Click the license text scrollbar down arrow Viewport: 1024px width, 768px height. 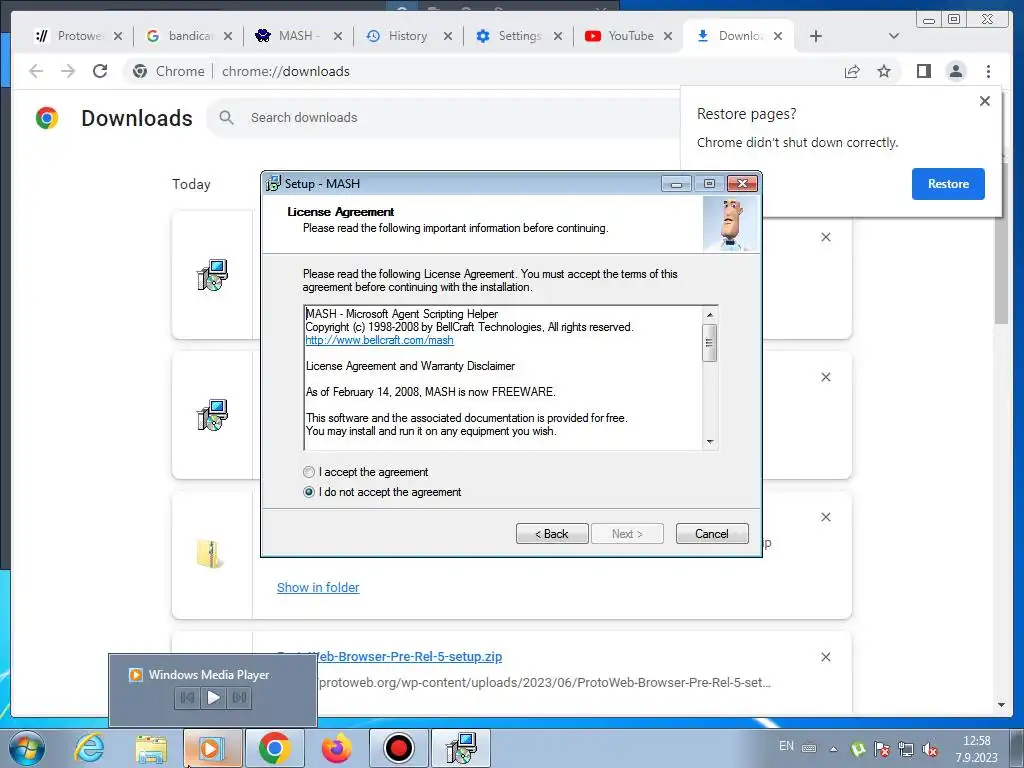tap(710, 442)
